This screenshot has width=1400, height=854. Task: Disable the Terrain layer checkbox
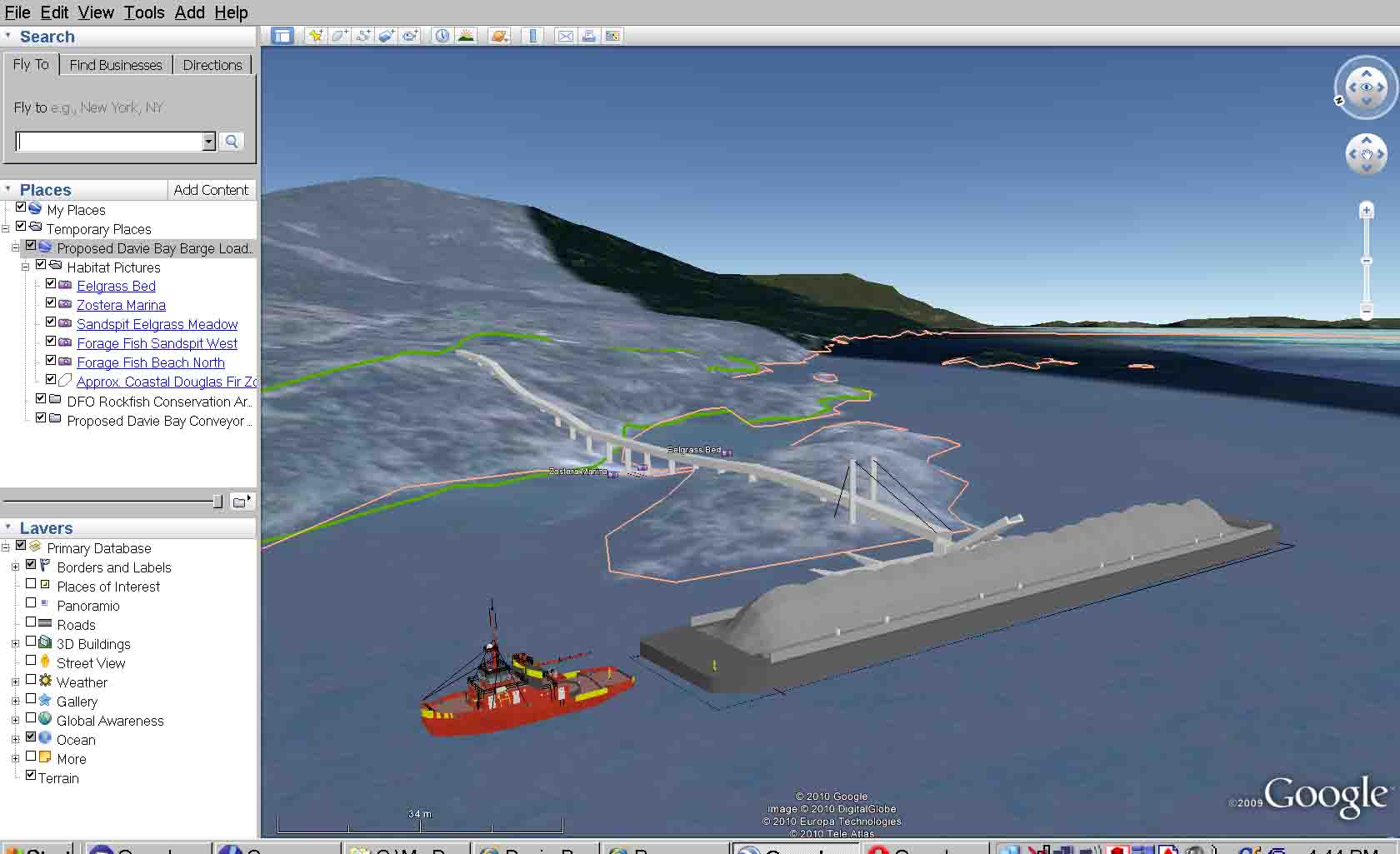coord(31,776)
